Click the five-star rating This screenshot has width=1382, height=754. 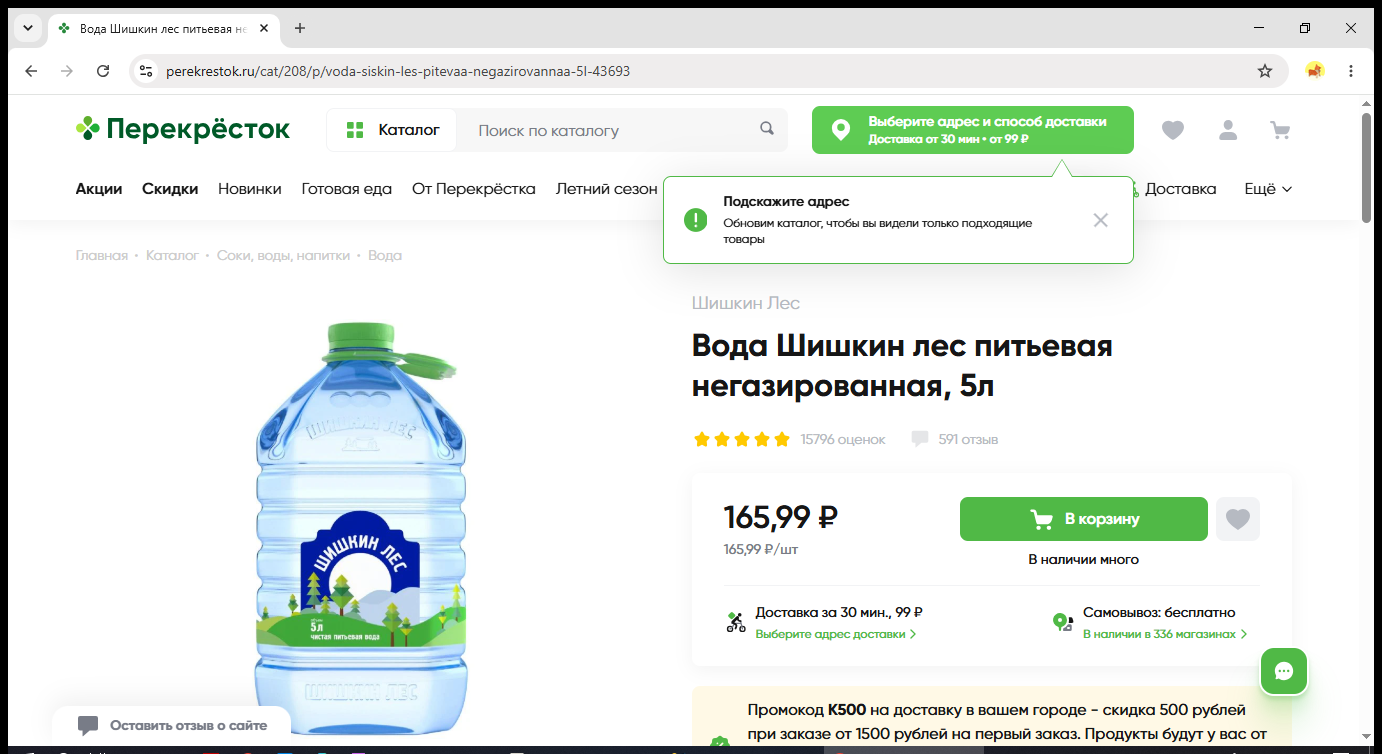(x=742, y=439)
